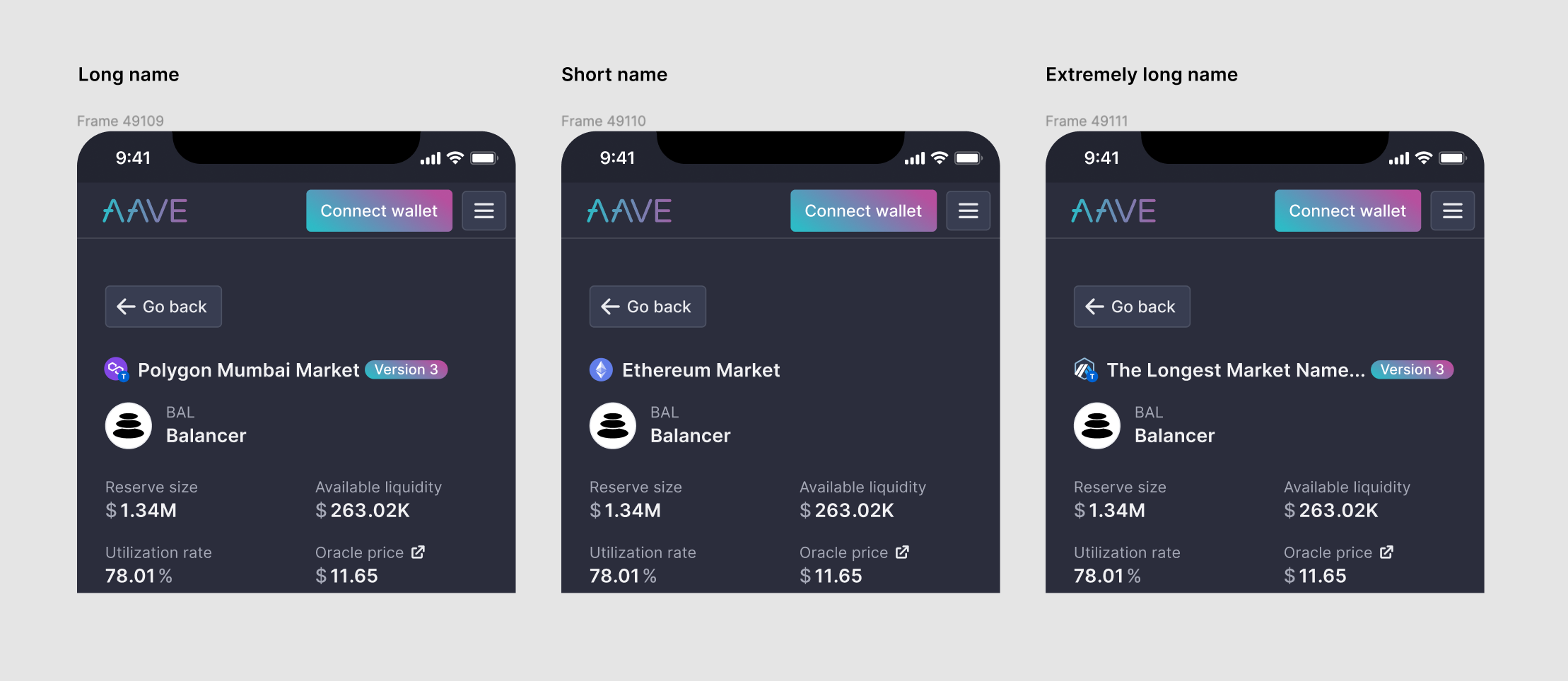Expand the truncated Longest Market Name title
This screenshot has height=681, width=1568.
pos(1234,369)
